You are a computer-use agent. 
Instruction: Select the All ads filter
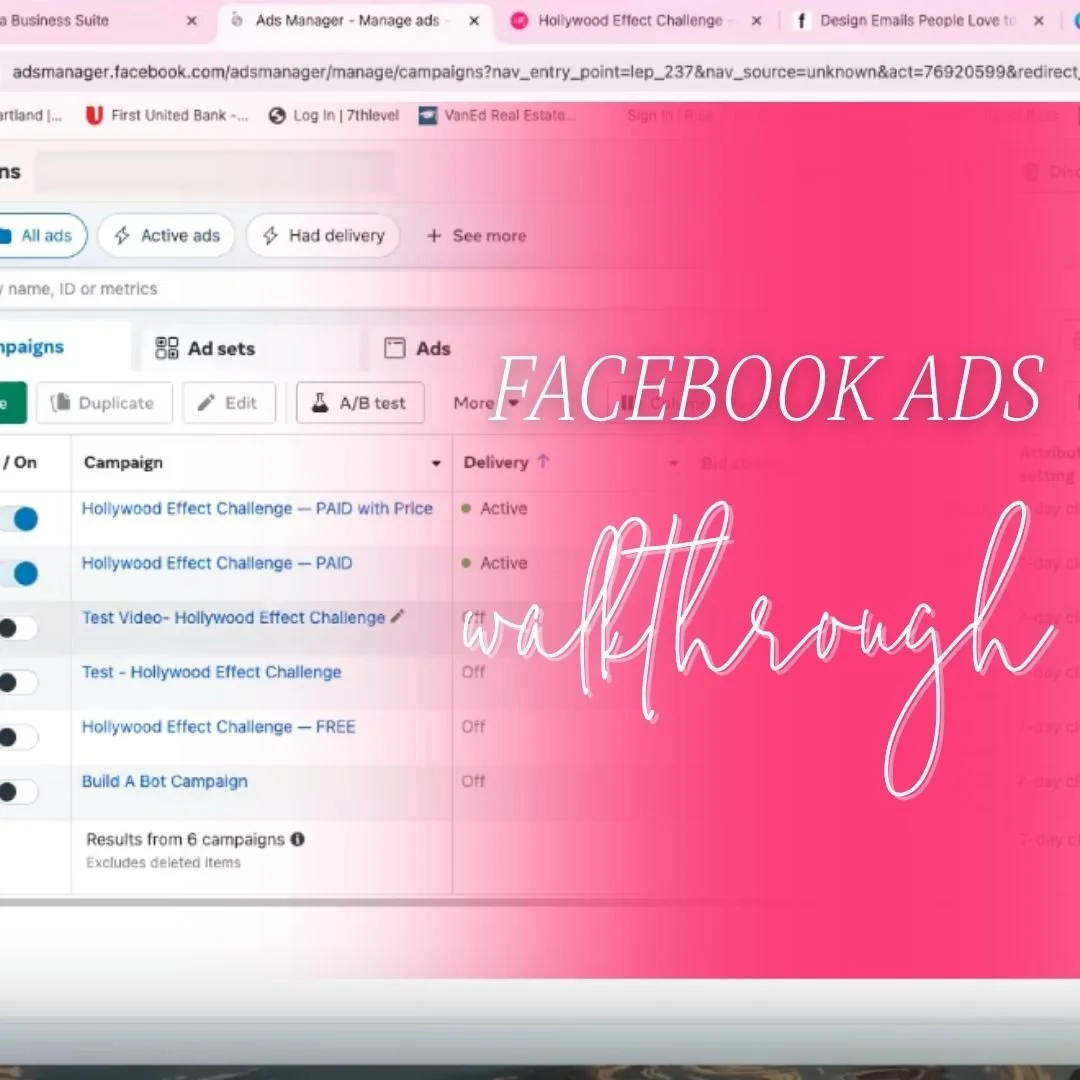pos(43,236)
